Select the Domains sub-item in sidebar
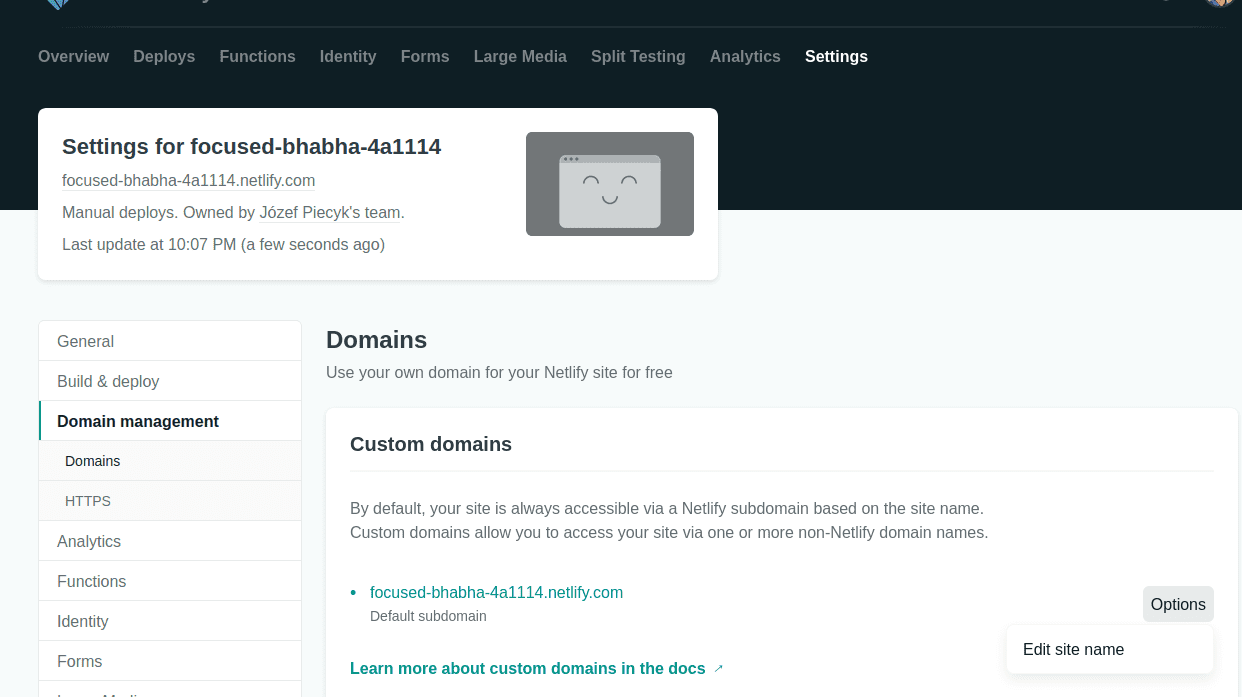 pos(93,461)
